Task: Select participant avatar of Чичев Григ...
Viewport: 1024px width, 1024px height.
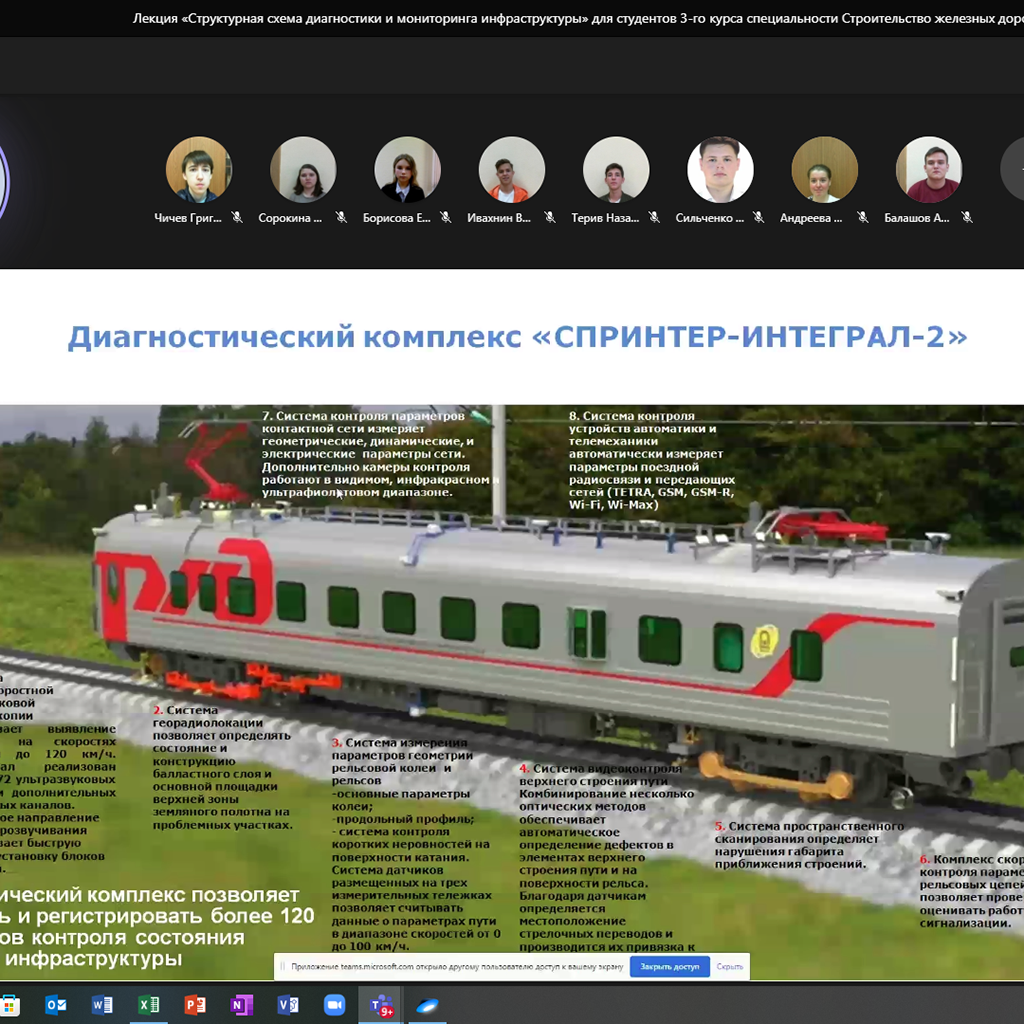Action: click(199, 169)
